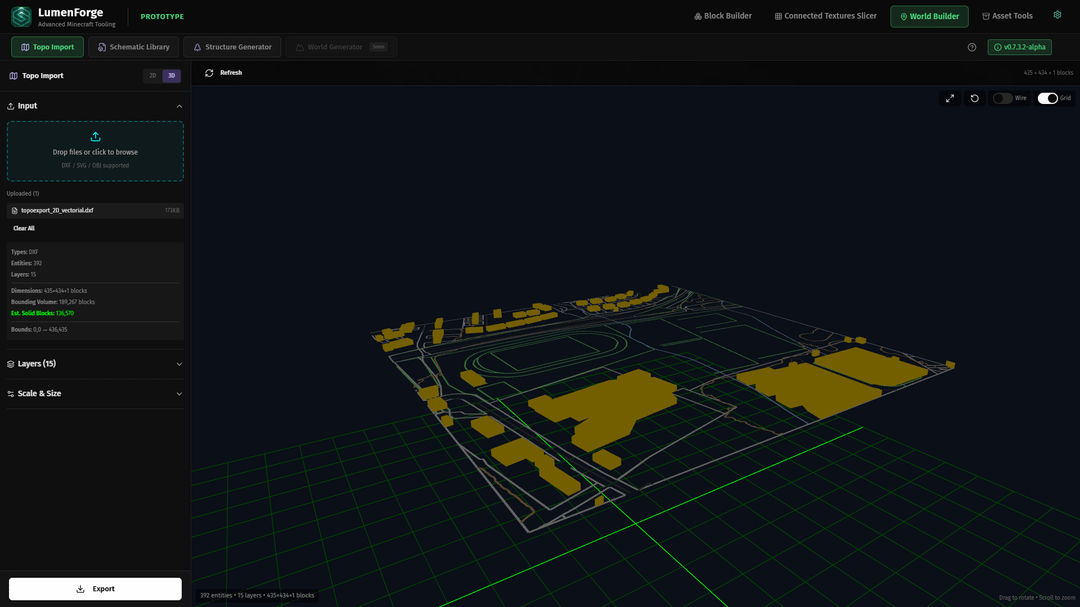Click the upload icon in the drop zone
The height and width of the screenshot is (607, 1080).
[x=95, y=137]
